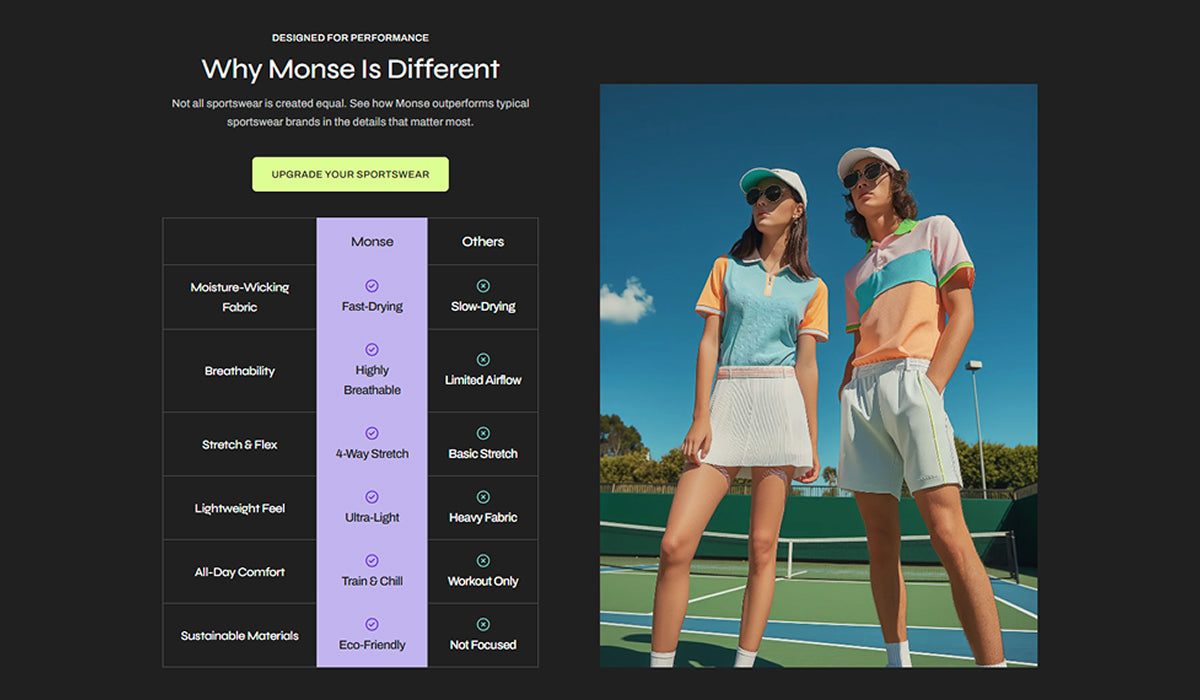Select the Monse column header
This screenshot has height=700, width=1200.
372,242
